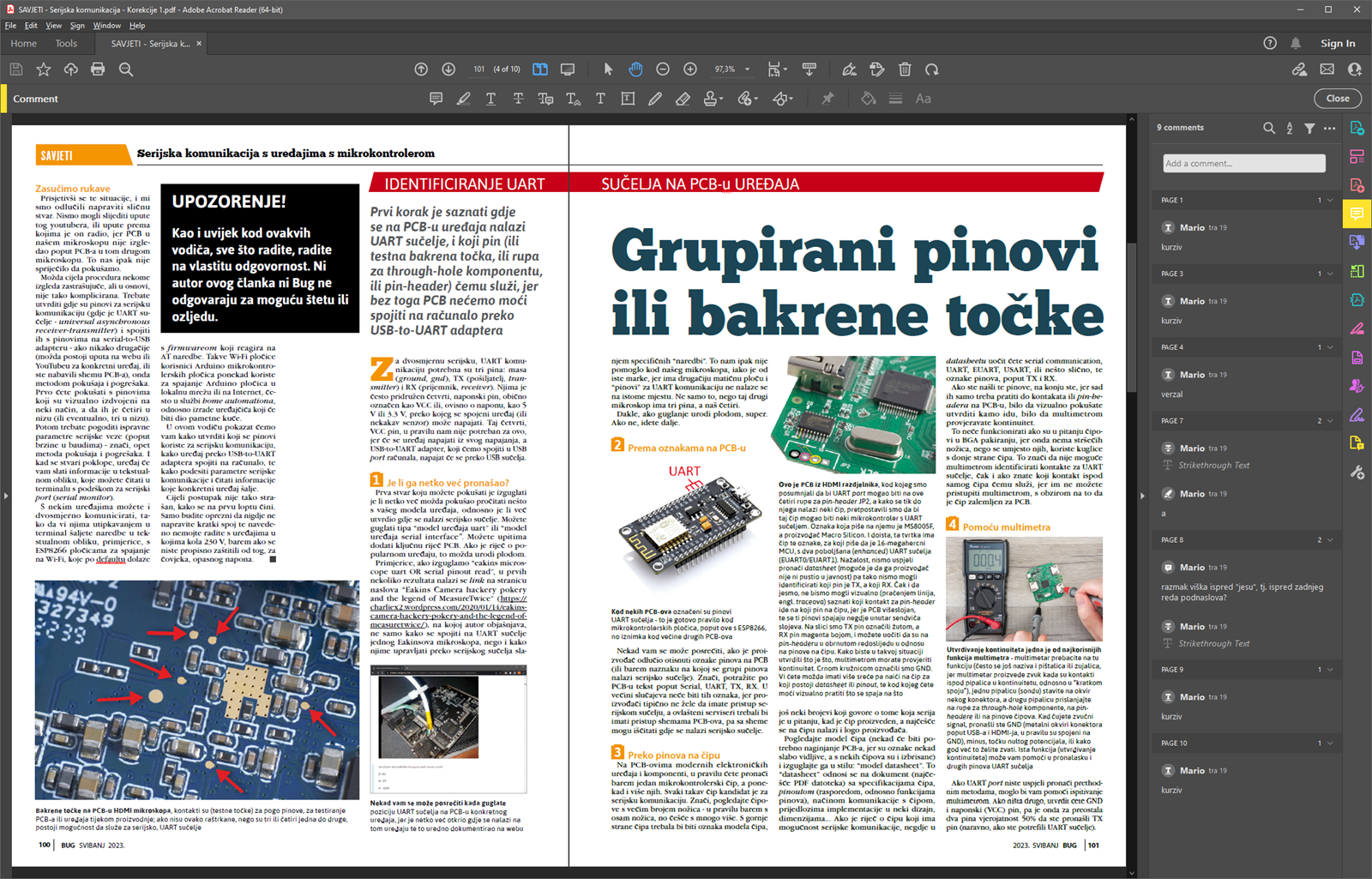Screen dimensions: 1372x879
Task: Collapse the PAGE 10 comments group
Action: tap(1330, 744)
